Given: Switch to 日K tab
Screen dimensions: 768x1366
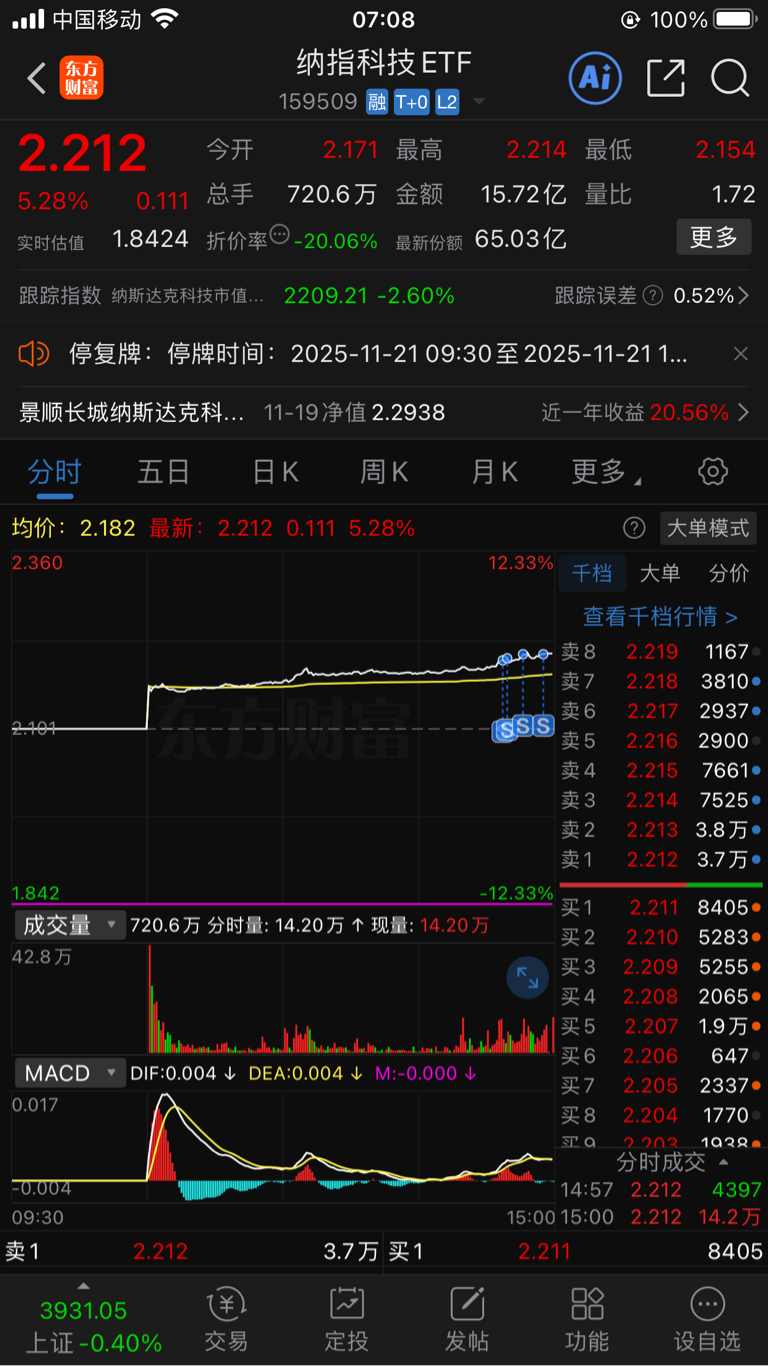Looking at the screenshot, I should point(275,472).
